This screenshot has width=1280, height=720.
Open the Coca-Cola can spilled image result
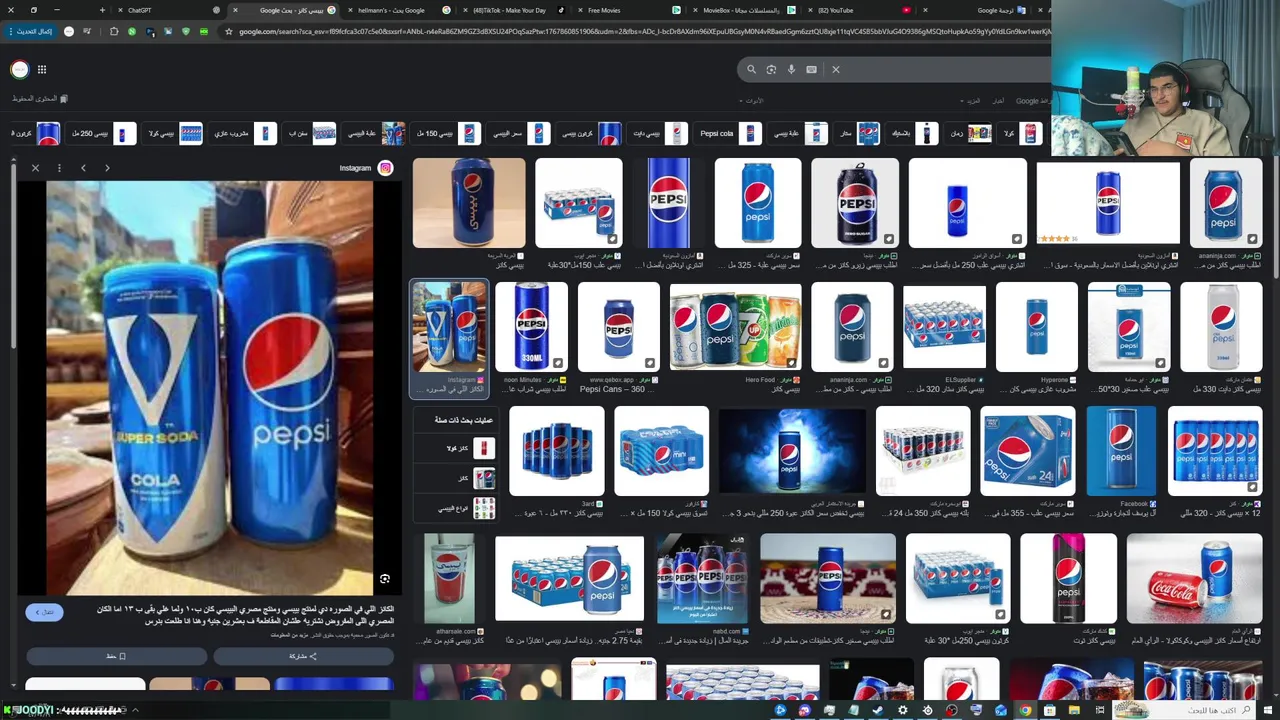tap(1194, 579)
